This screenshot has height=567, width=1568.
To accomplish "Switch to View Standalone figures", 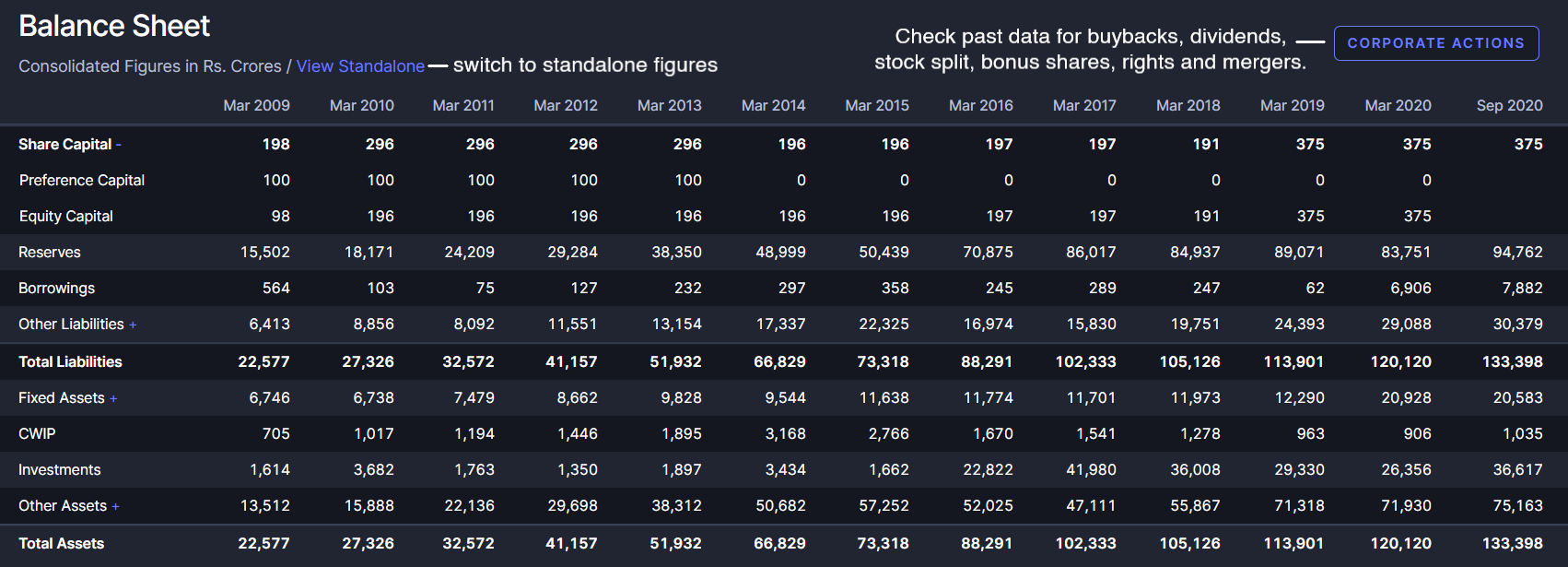I will click(x=360, y=66).
